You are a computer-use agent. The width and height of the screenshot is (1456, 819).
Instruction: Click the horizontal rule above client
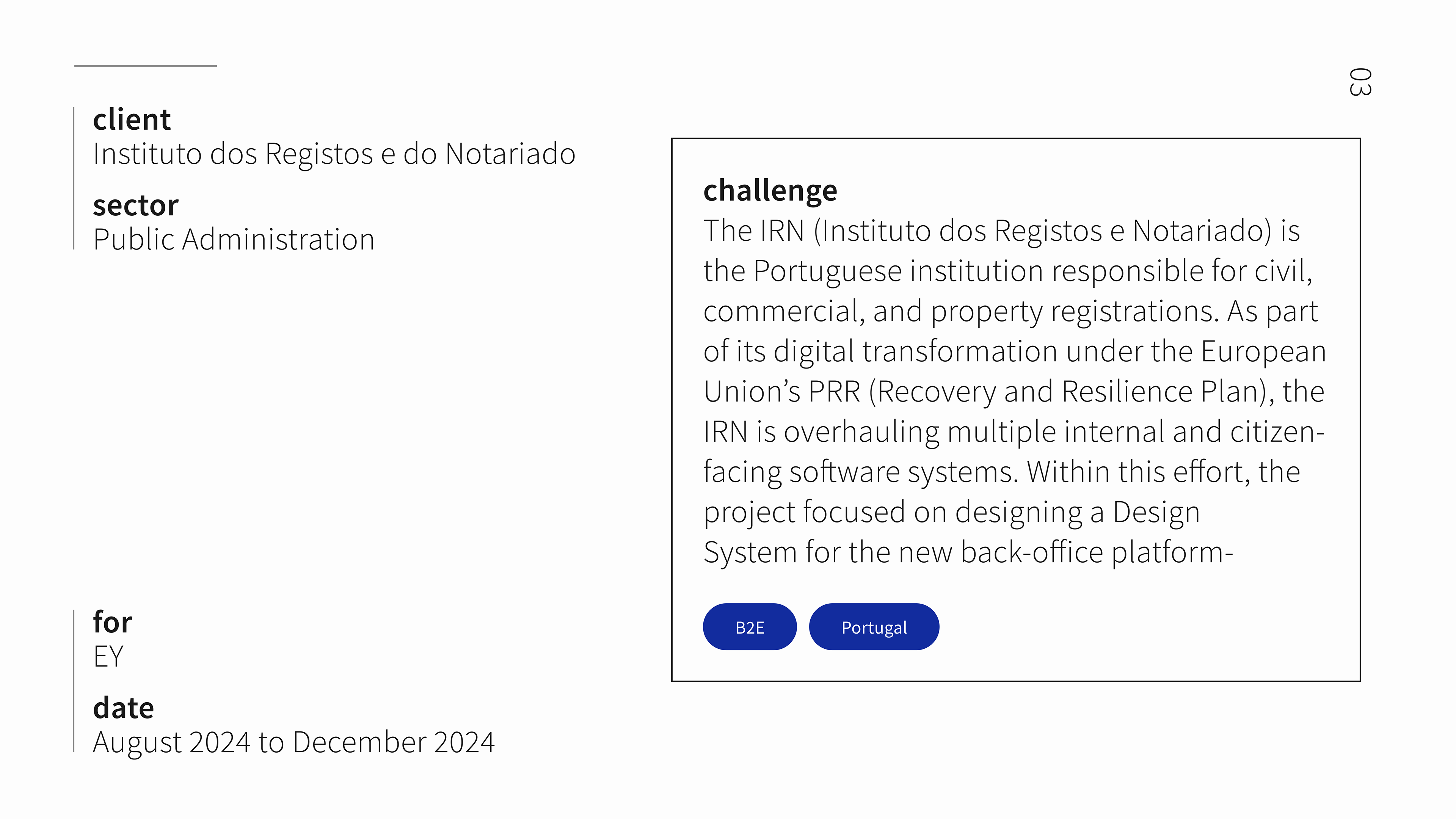pyautogui.click(x=145, y=66)
